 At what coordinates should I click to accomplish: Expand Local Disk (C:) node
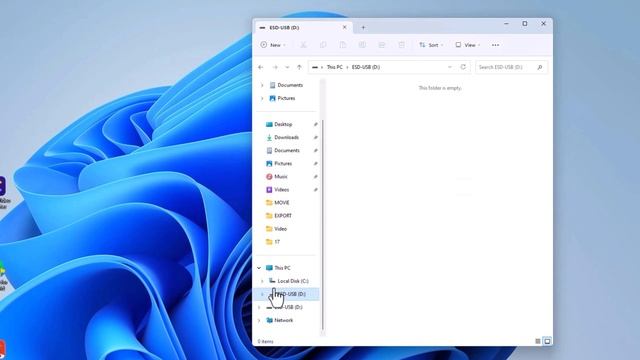(262, 281)
